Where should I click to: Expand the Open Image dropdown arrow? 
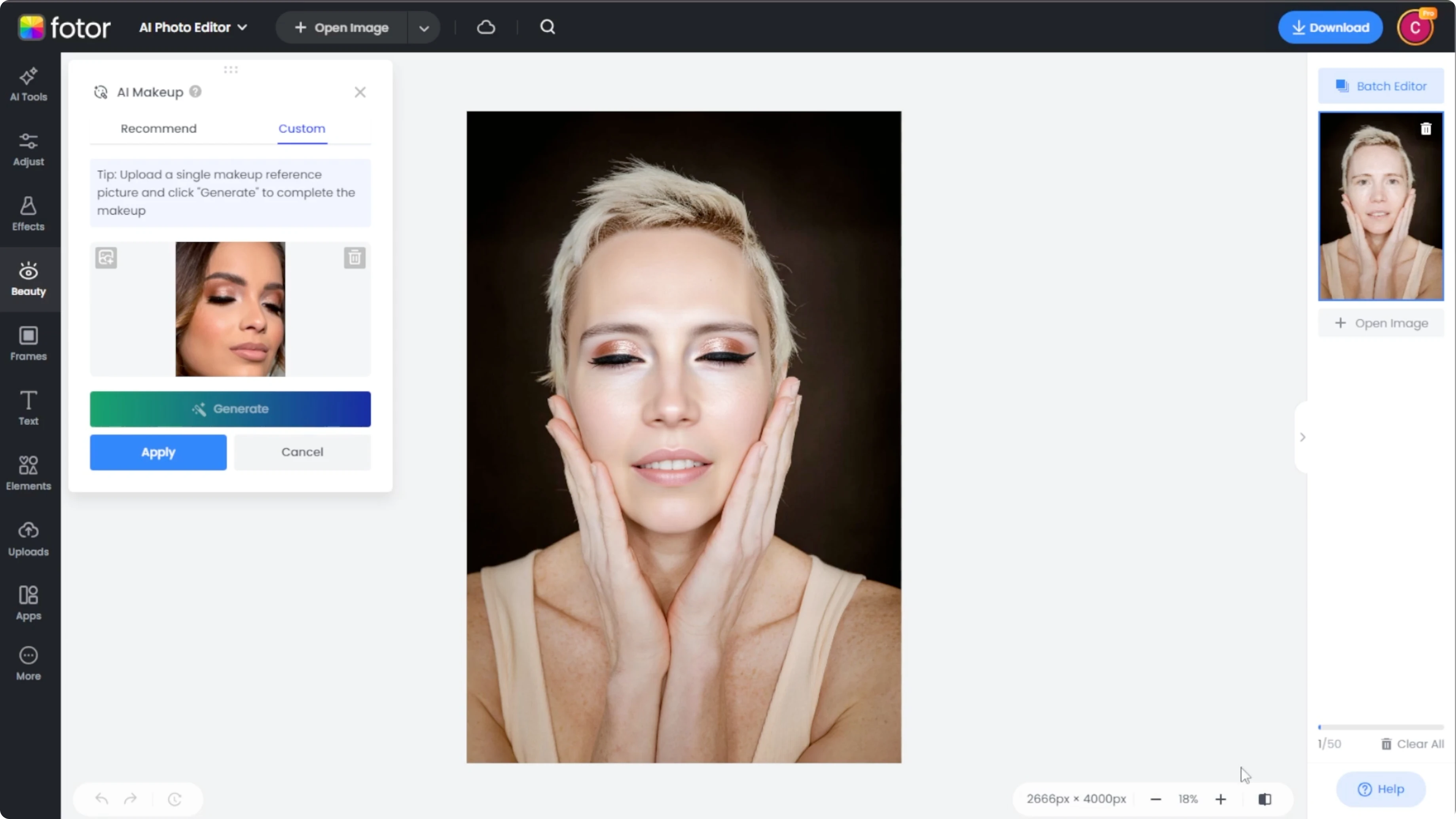point(424,28)
